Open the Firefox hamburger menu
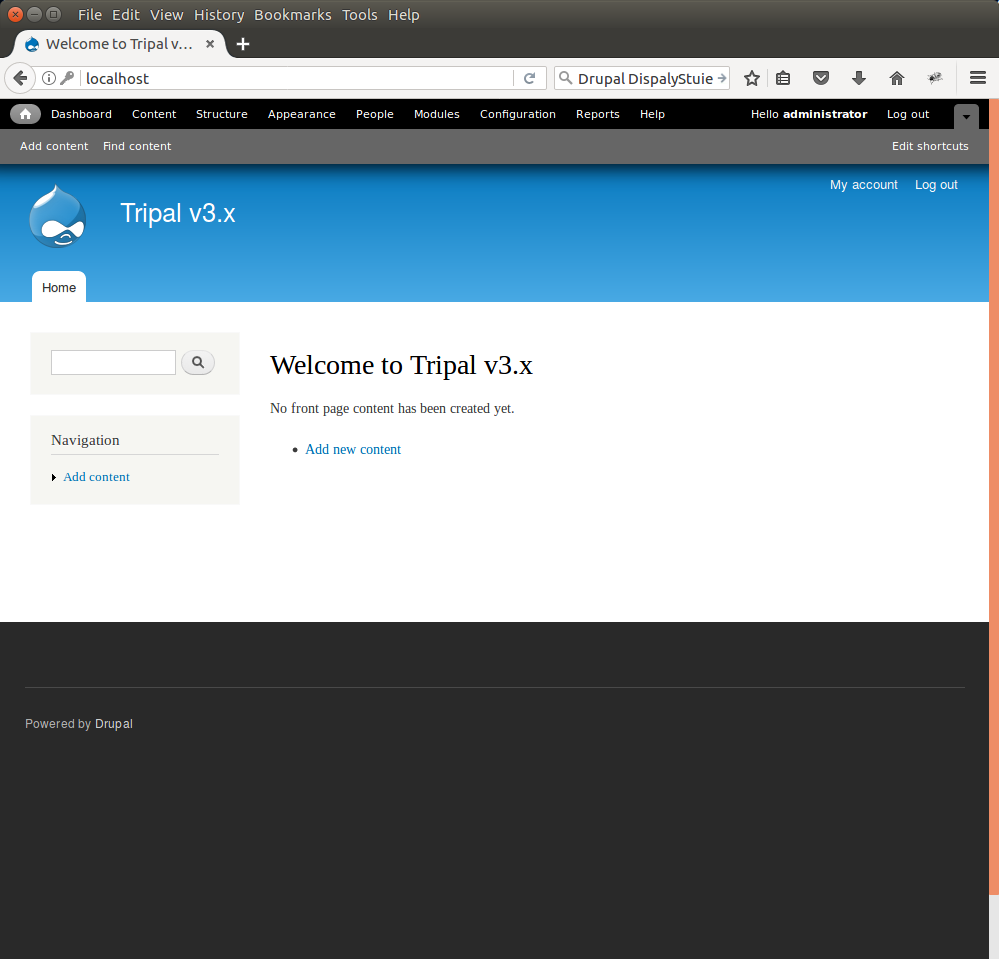The width and height of the screenshot is (999, 959). pyautogui.click(x=977, y=78)
